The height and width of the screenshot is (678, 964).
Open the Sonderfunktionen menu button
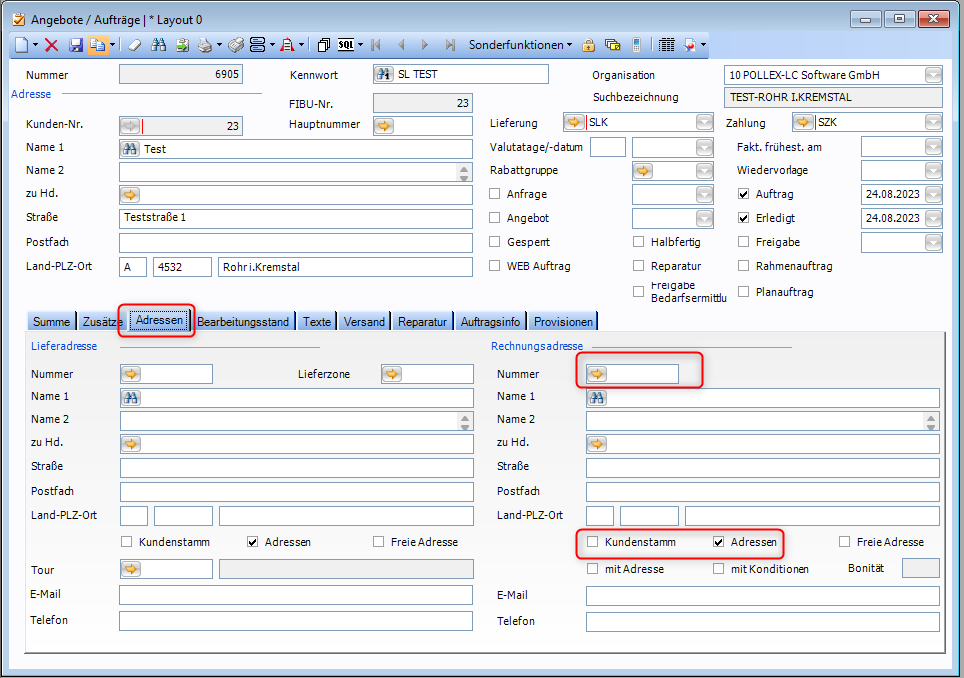tap(520, 45)
